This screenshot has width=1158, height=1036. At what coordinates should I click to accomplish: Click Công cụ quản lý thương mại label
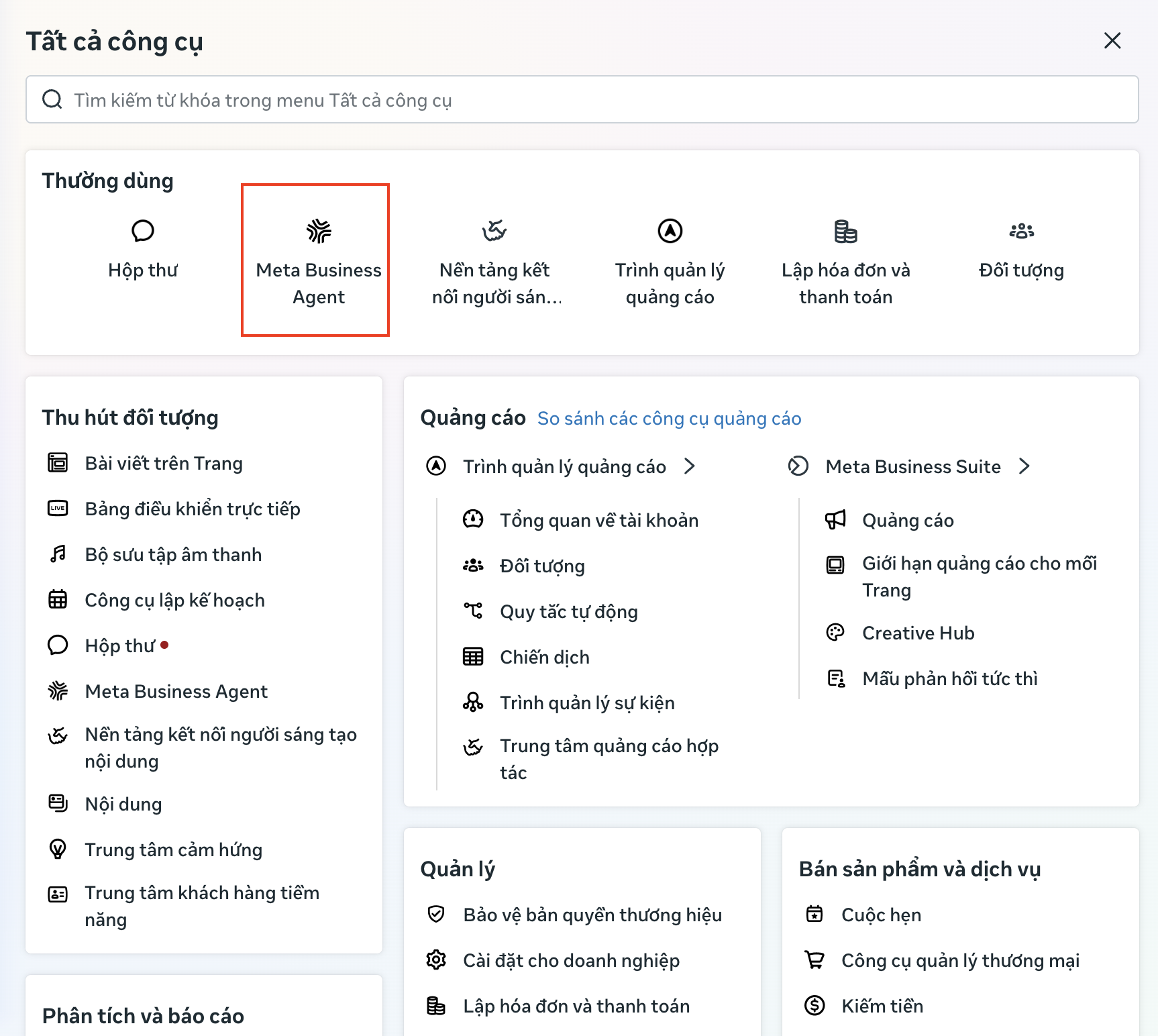[961, 960]
